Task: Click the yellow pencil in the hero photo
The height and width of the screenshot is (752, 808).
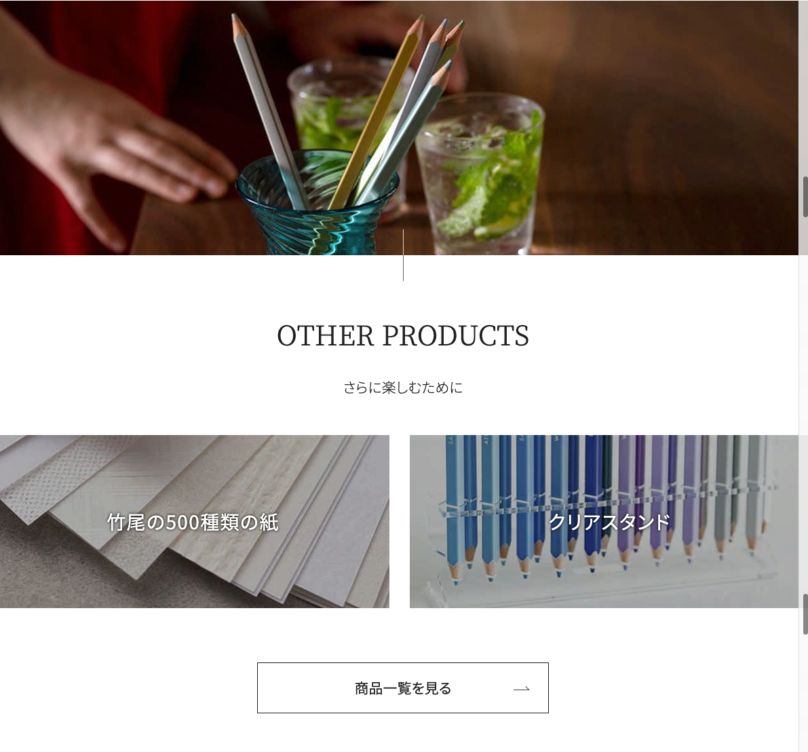Action: coord(375,115)
